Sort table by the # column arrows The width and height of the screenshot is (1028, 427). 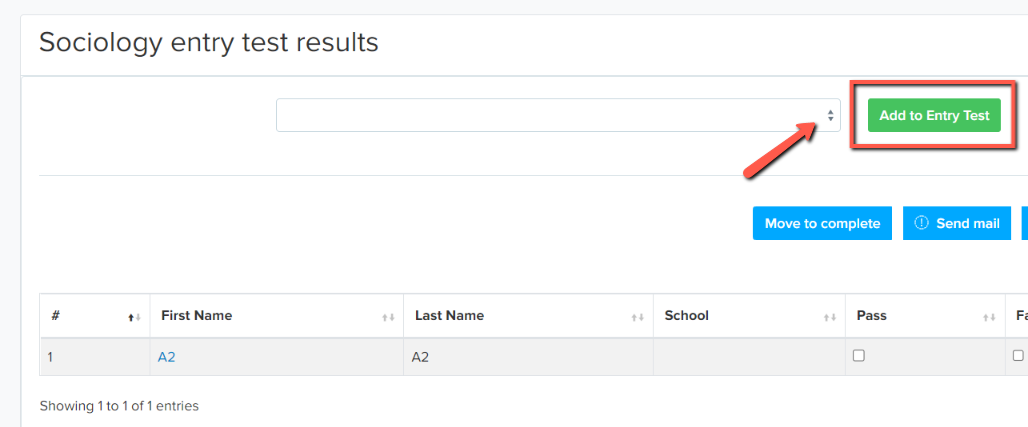134,317
